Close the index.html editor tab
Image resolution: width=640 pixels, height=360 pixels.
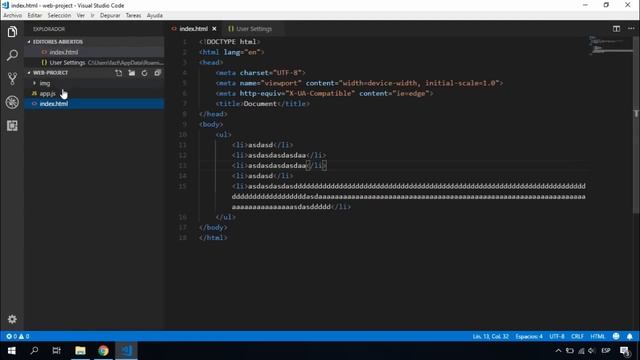click(214, 29)
